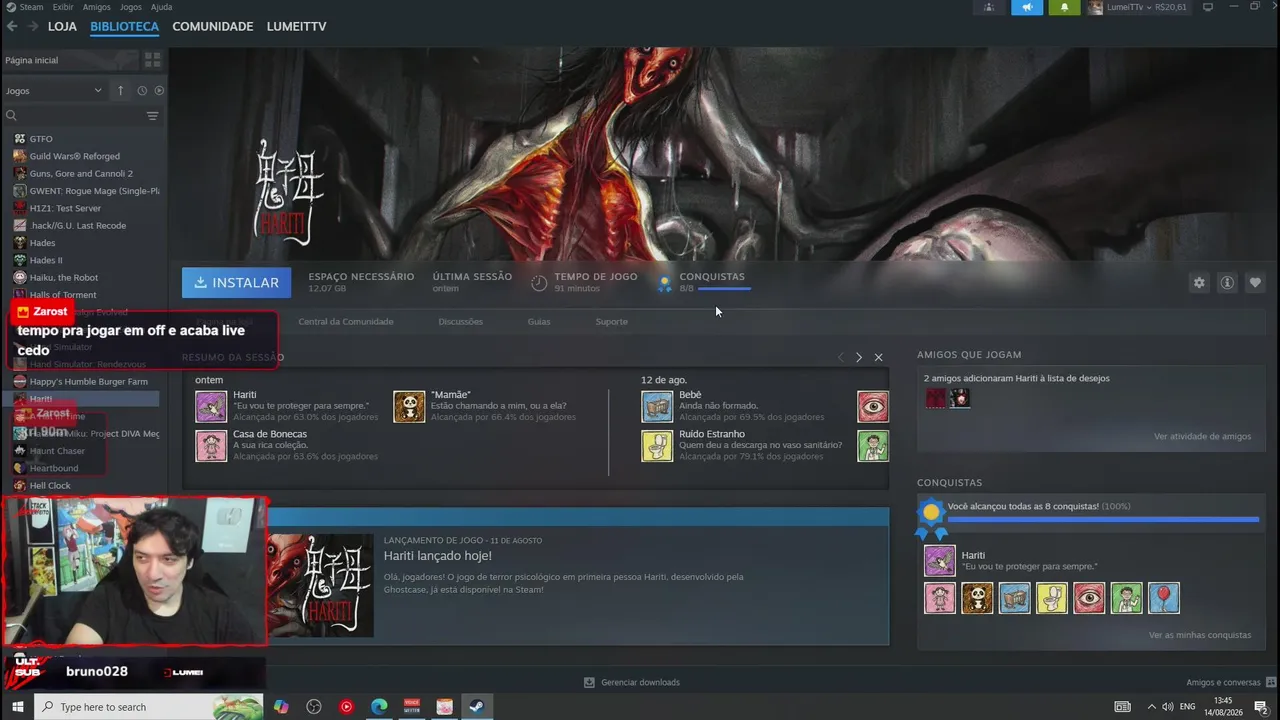Image resolution: width=1280 pixels, height=720 pixels.
Task: Open the LUMEITTV profile tab
Action: [x=297, y=26]
